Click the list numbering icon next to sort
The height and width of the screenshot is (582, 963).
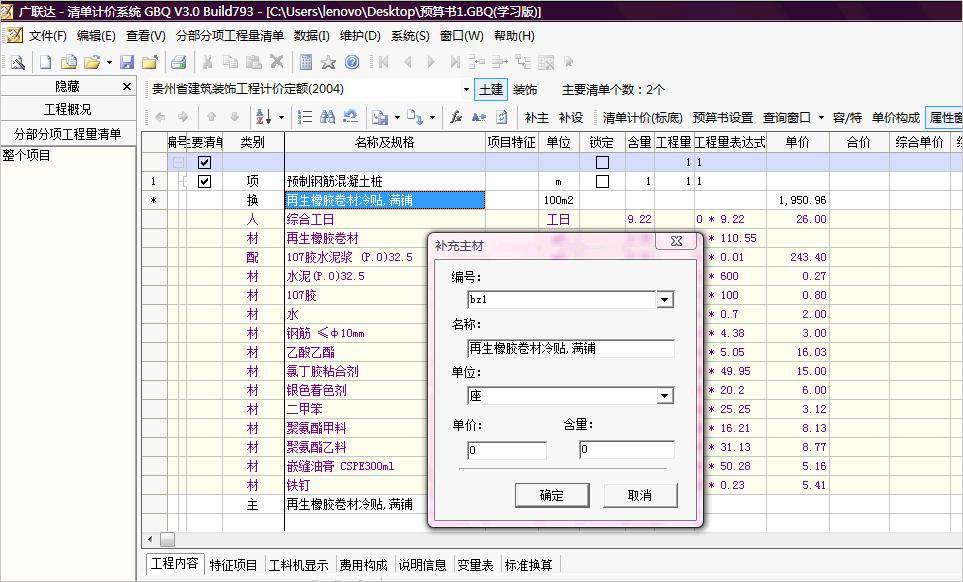click(305, 117)
